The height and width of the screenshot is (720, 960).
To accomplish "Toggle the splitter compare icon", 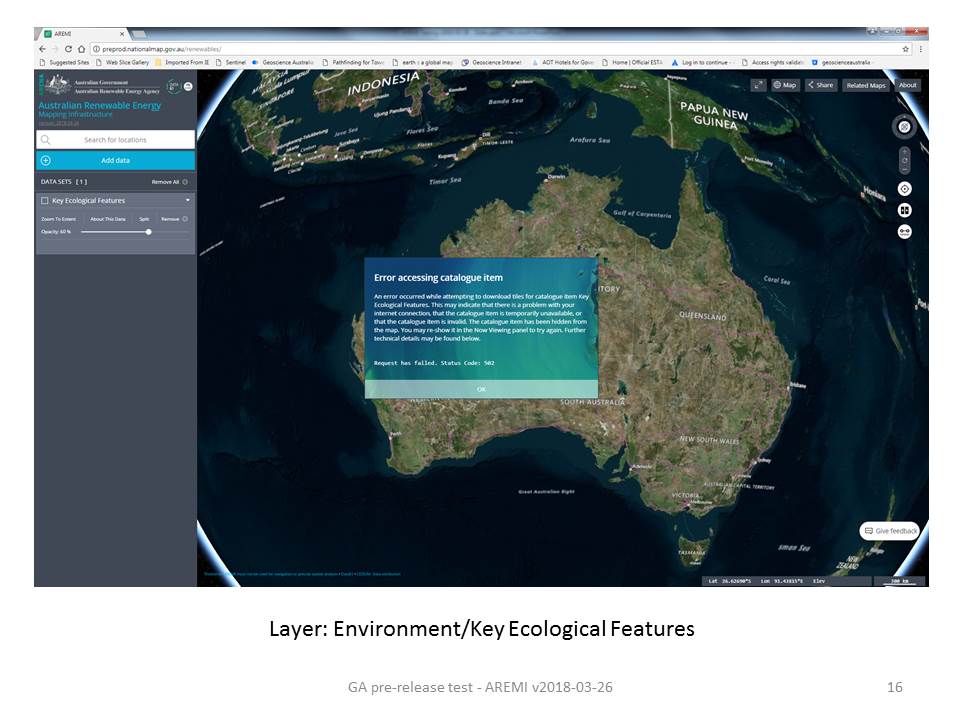I will click(x=904, y=210).
